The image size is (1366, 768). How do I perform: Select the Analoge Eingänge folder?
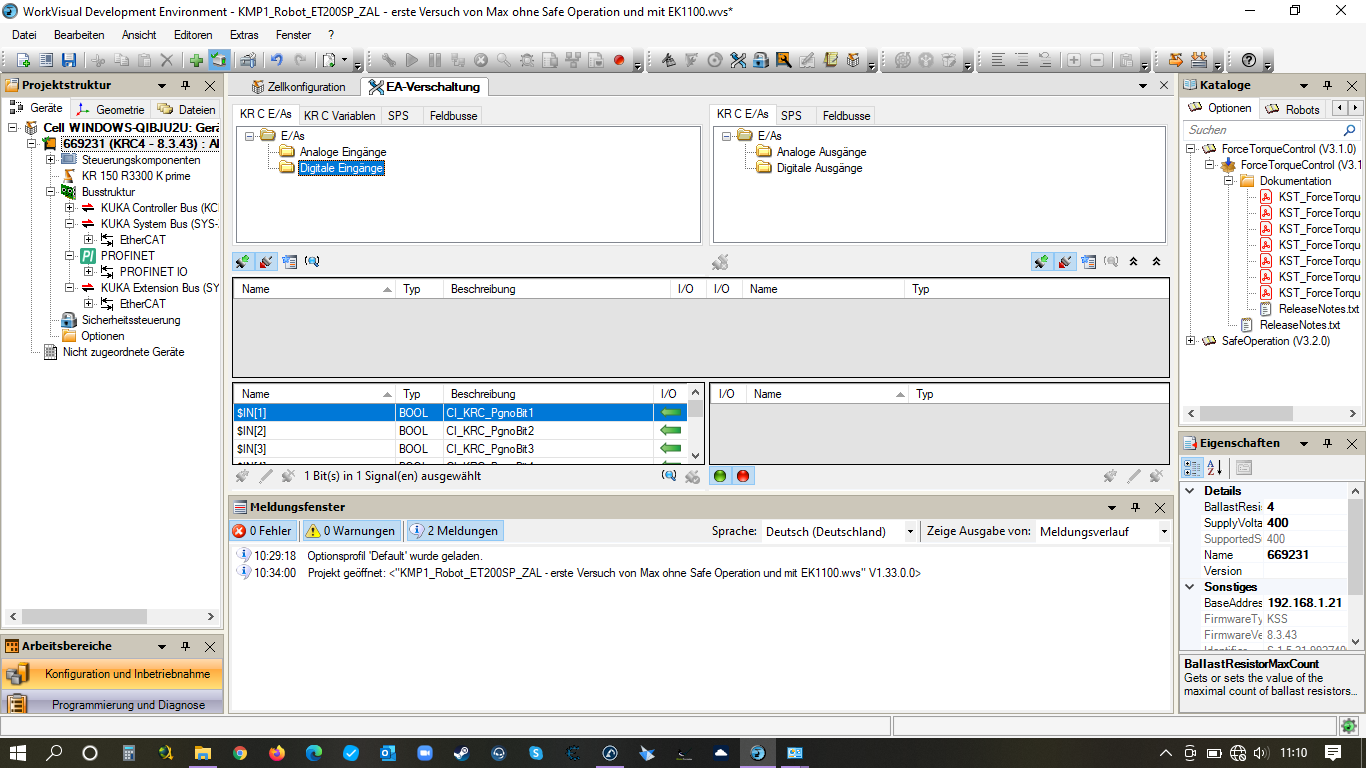click(x=343, y=152)
